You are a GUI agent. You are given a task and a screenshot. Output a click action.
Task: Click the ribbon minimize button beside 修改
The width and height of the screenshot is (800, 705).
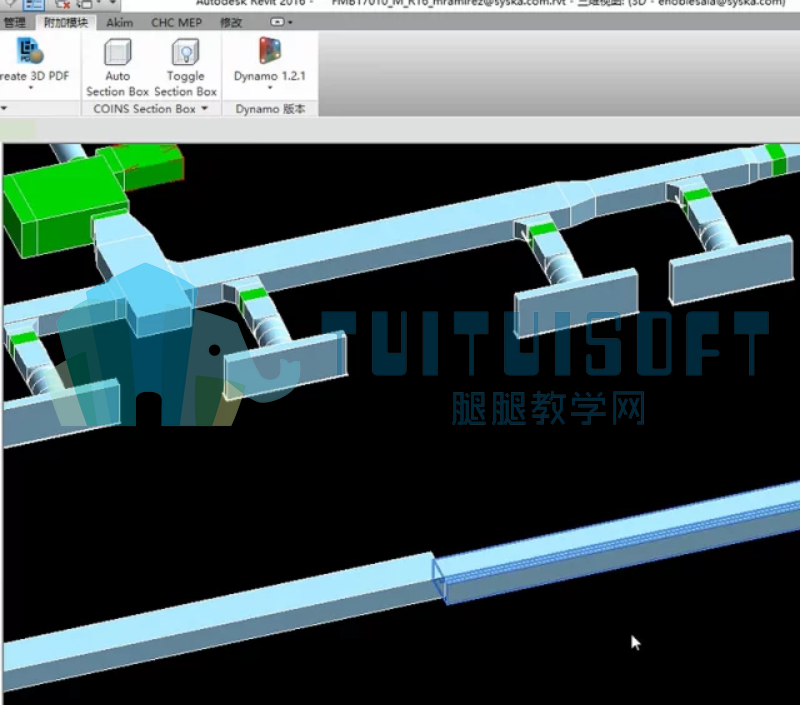277,22
